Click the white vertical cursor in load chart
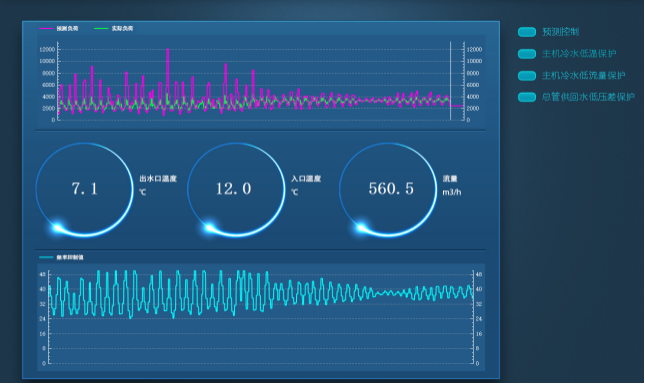The width and height of the screenshot is (645, 384). [x=450, y=81]
